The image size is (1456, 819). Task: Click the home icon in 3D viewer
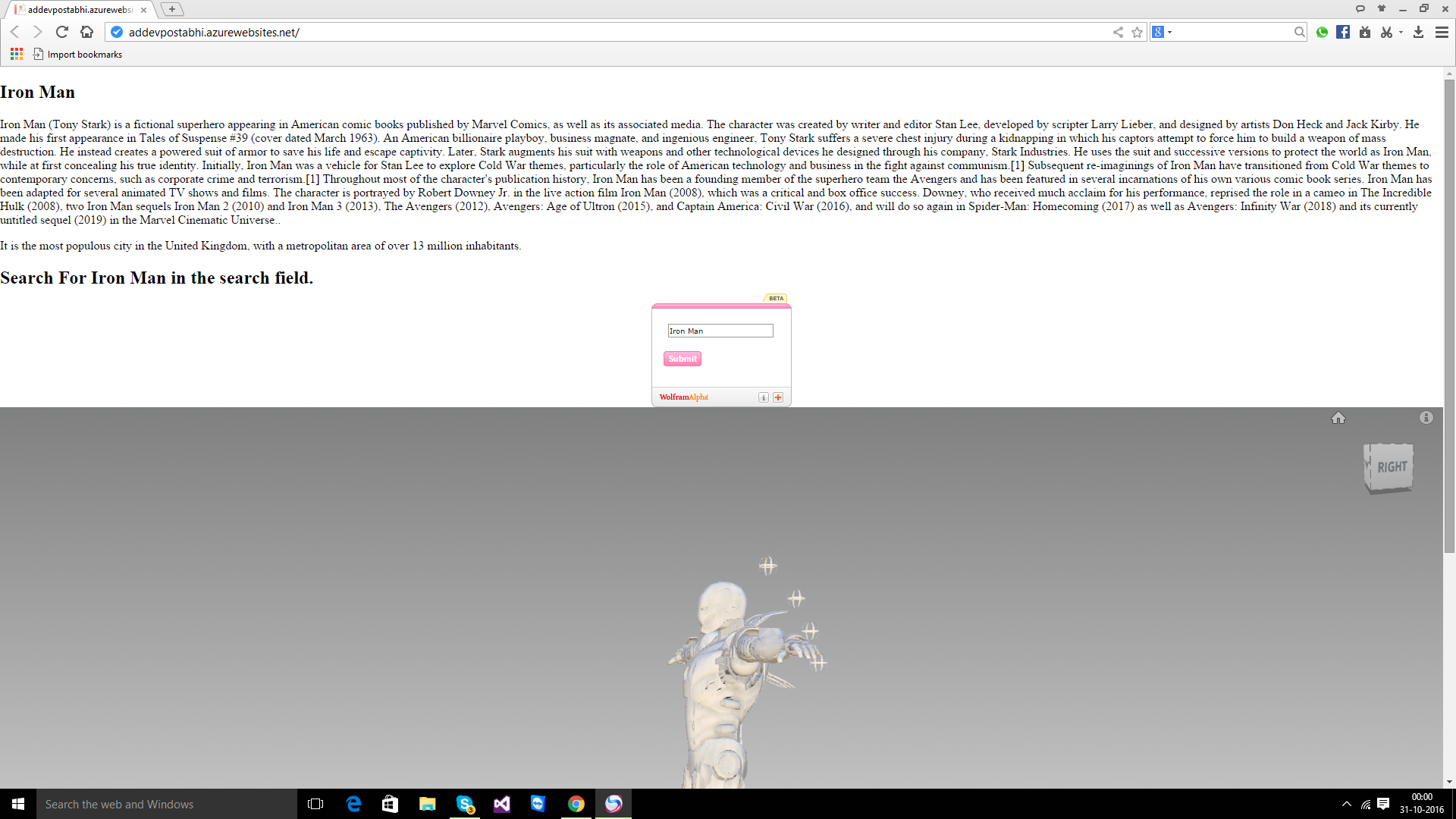click(1338, 418)
